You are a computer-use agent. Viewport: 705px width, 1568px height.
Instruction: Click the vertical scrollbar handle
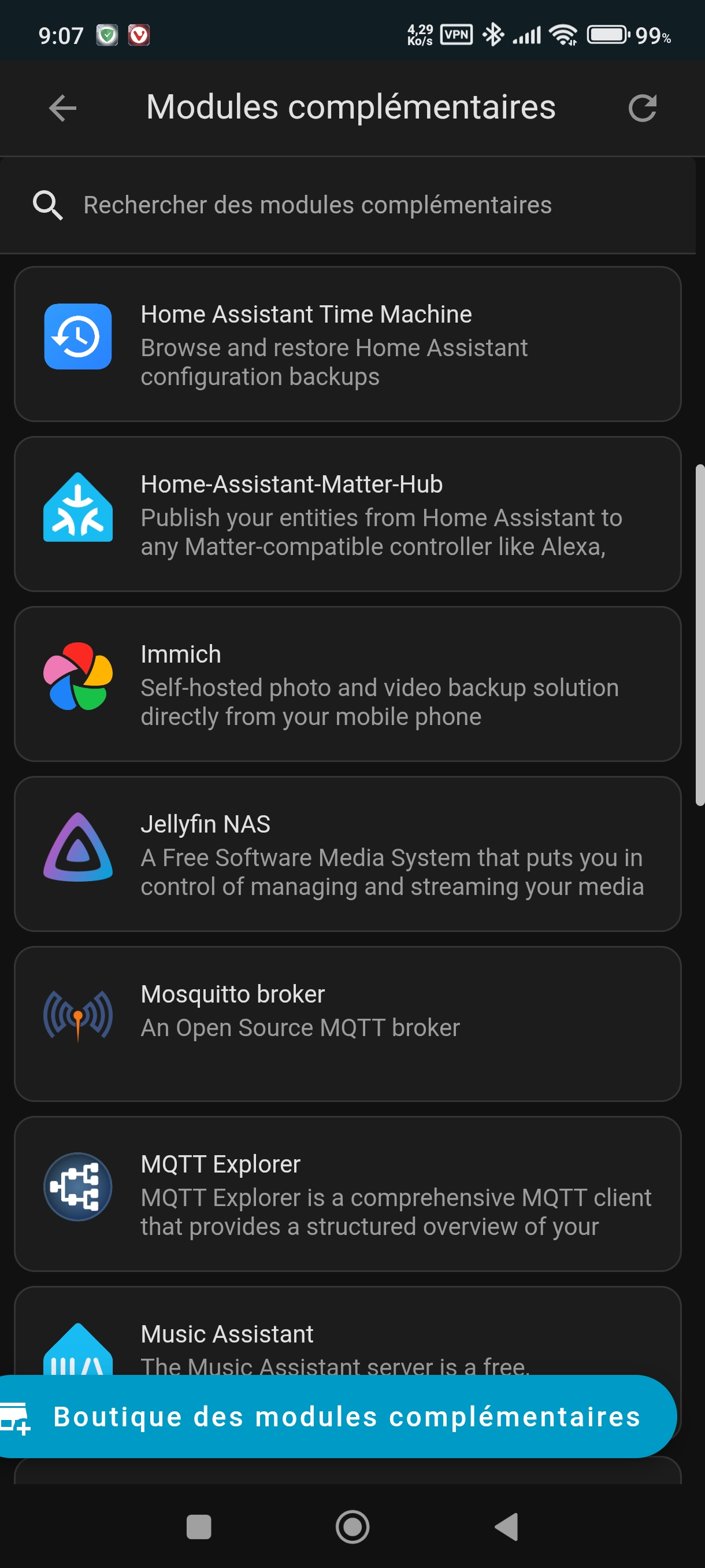(700, 635)
